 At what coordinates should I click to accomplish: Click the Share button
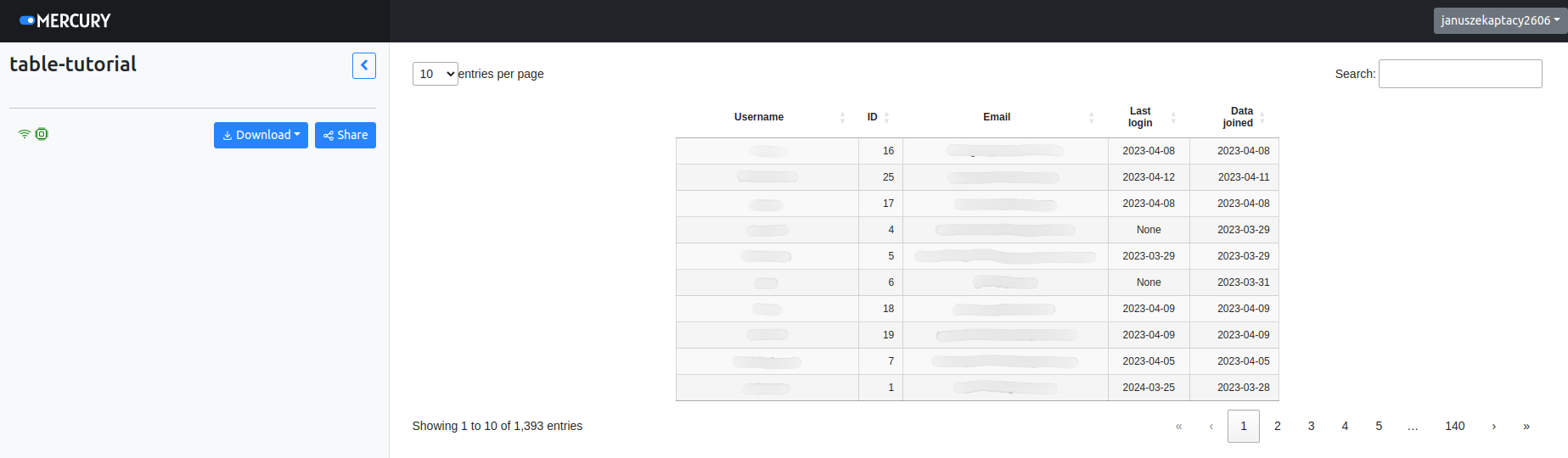click(346, 135)
